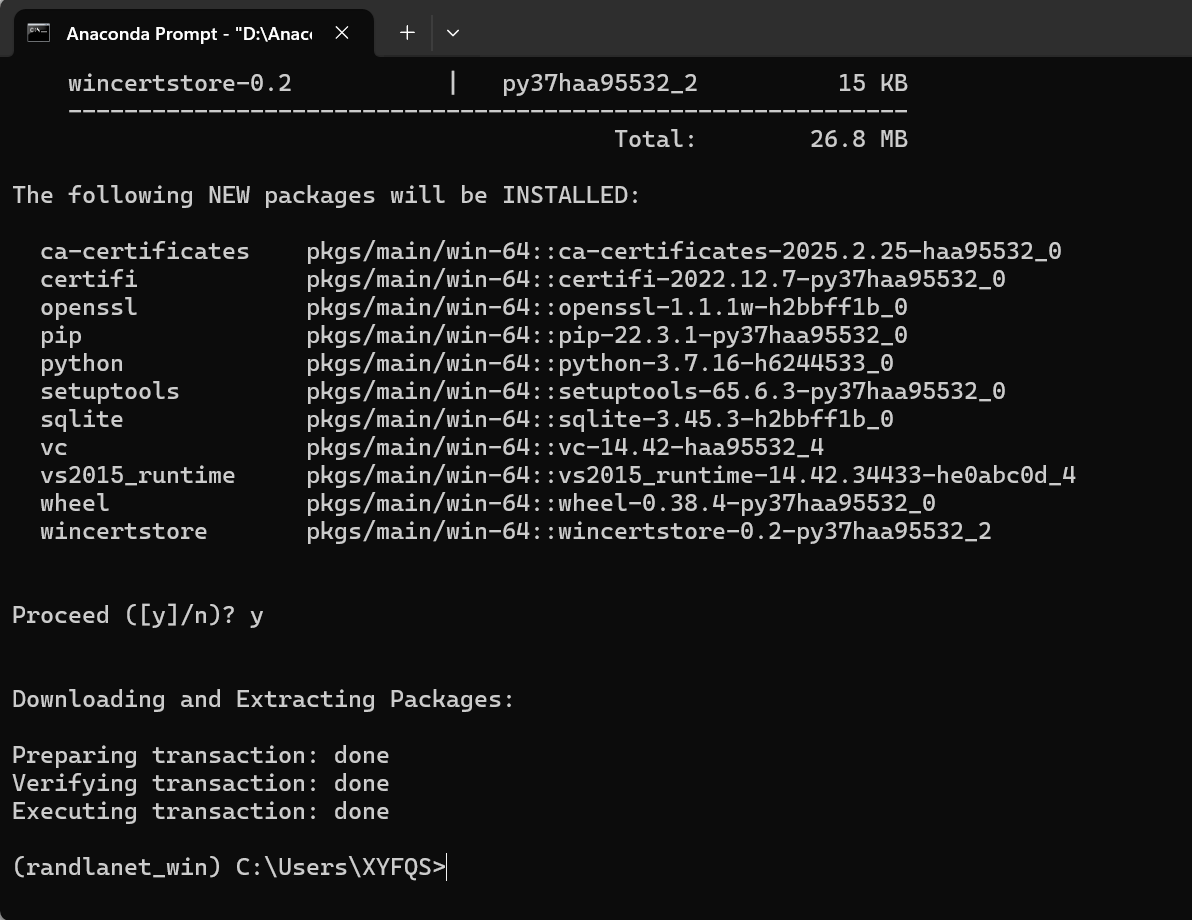Click the 'Preparing transaction: done' line
1192x920 pixels.
[200, 755]
